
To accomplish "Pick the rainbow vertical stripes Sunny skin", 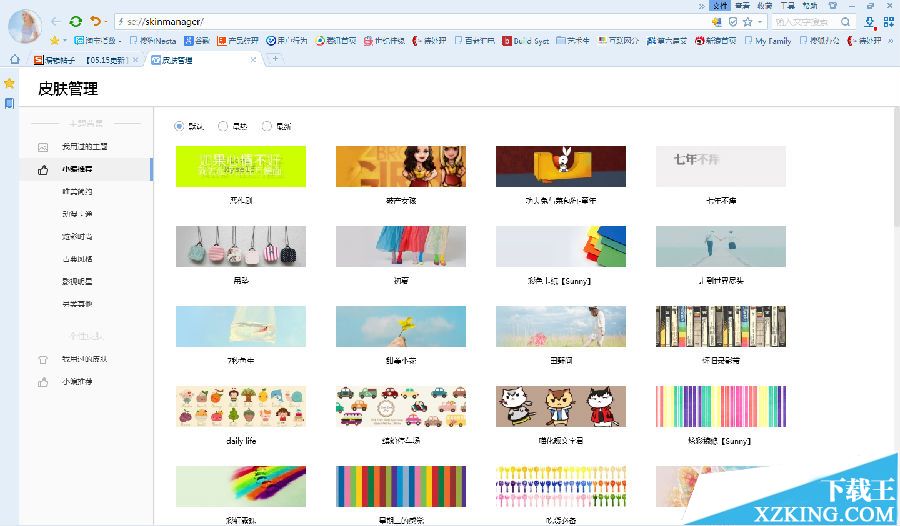I will pyautogui.click(x=720, y=406).
